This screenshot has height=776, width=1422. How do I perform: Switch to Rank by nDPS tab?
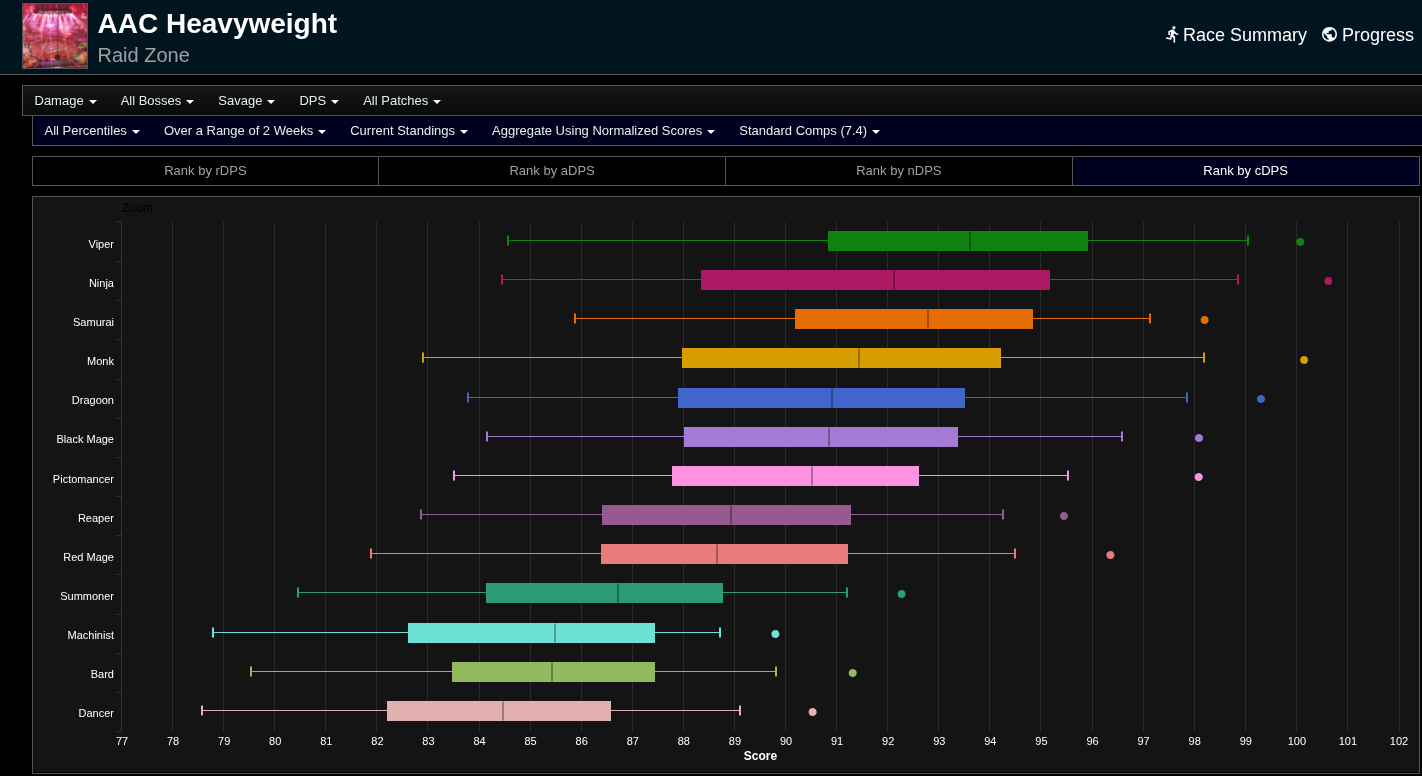click(x=898, y=171)
